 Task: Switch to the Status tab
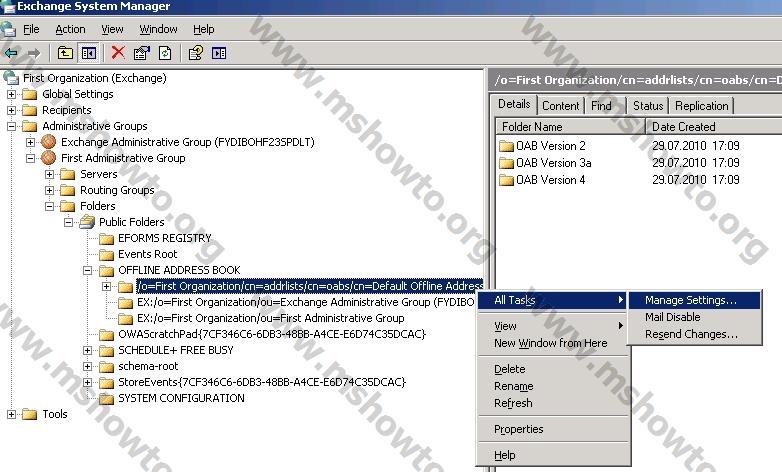(x=648, y=106)
